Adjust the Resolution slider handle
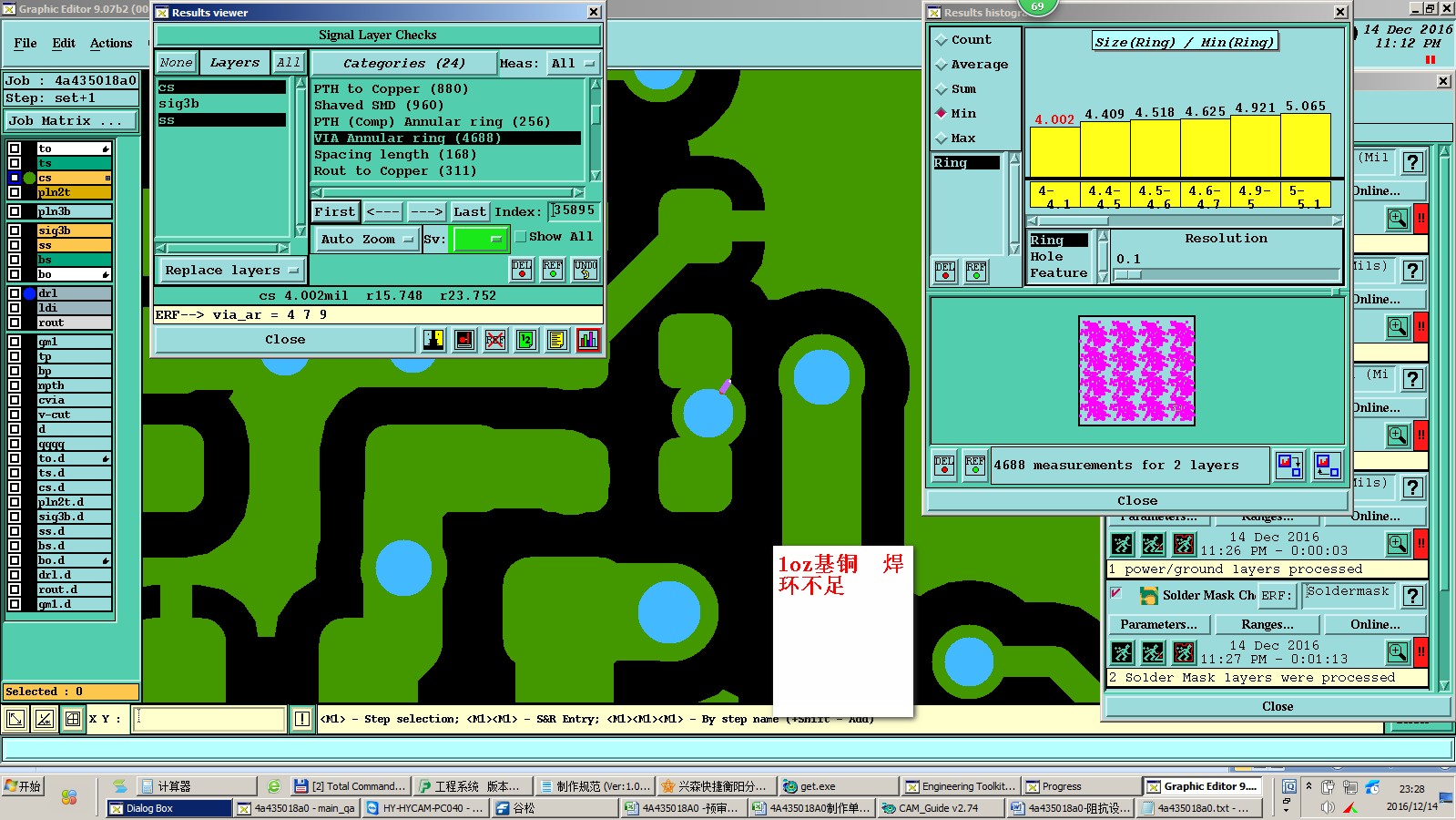 pyautogui.click(x=1127, y=274)
